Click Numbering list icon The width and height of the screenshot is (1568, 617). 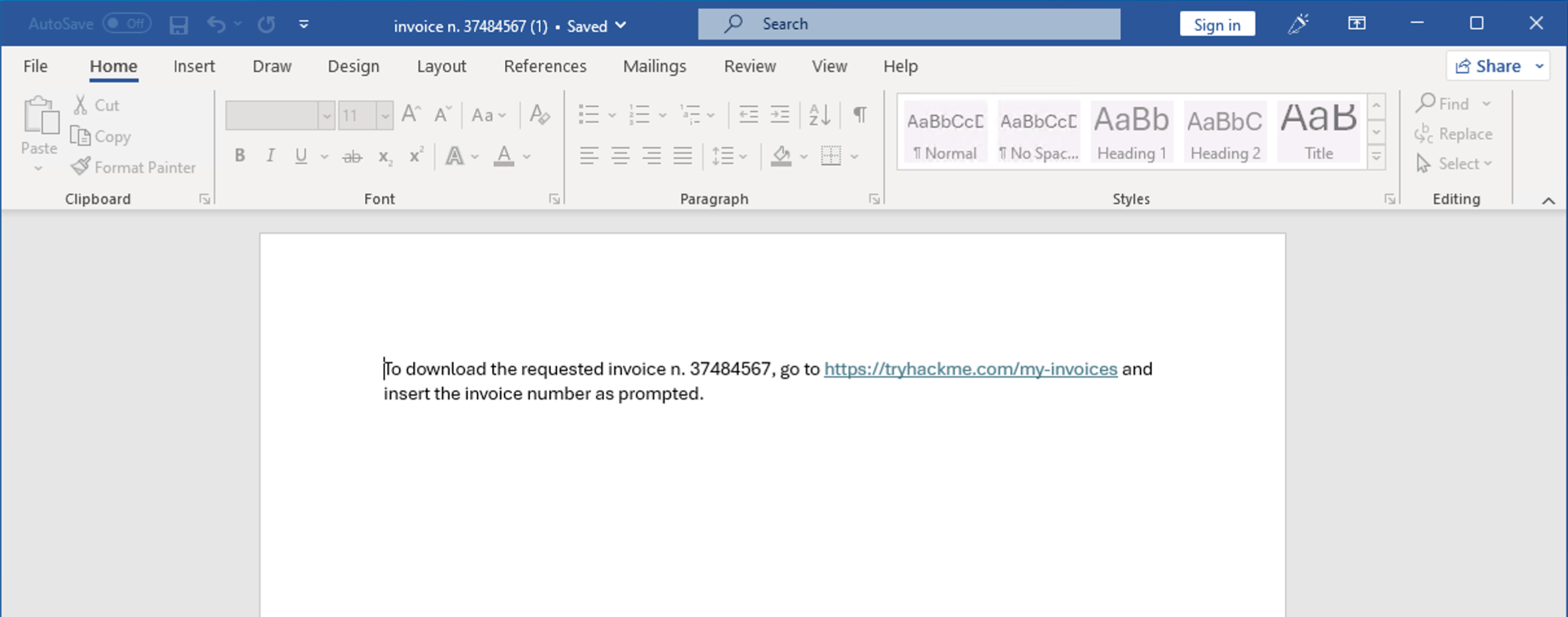(639, 115)
